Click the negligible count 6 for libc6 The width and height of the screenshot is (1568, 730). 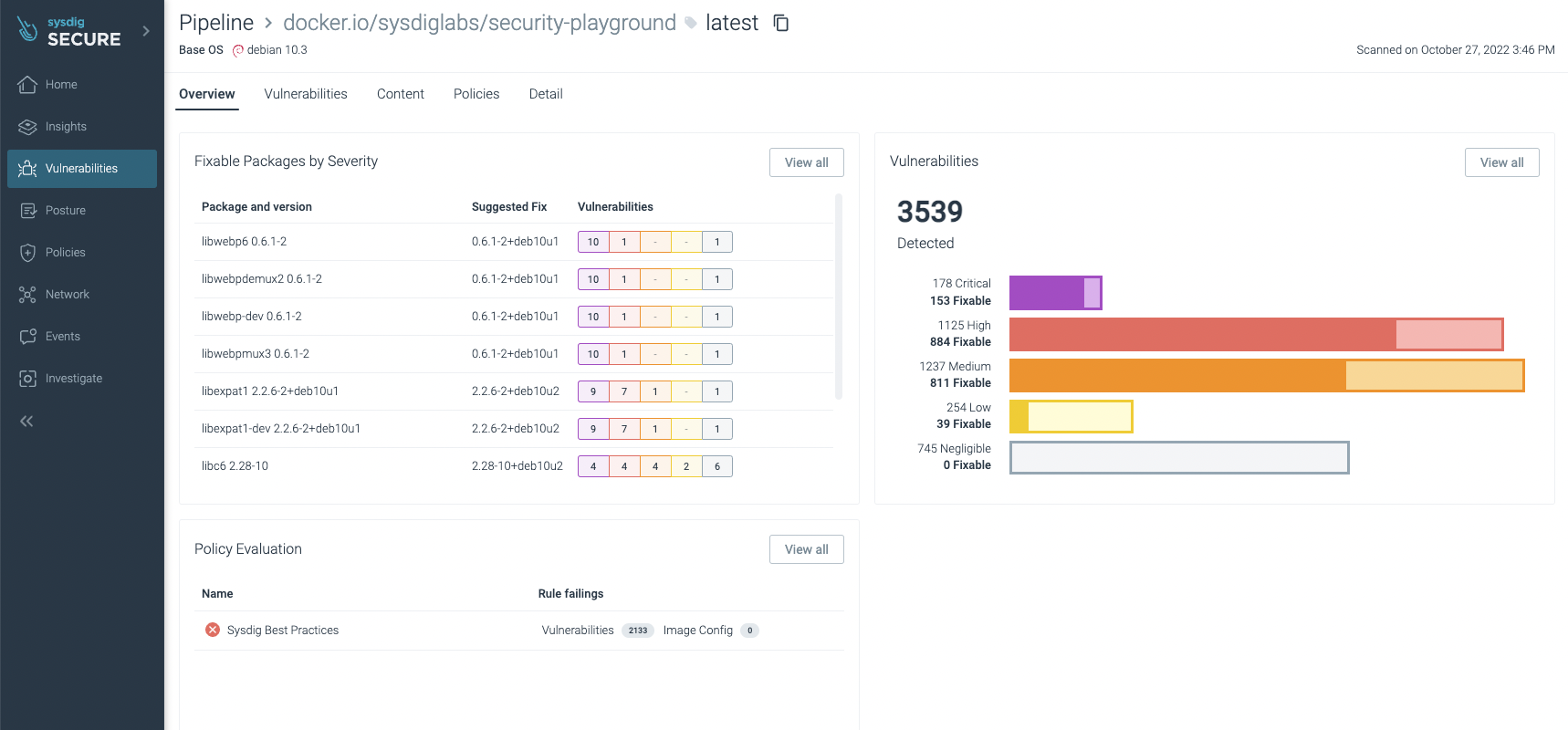coord(717,466)
